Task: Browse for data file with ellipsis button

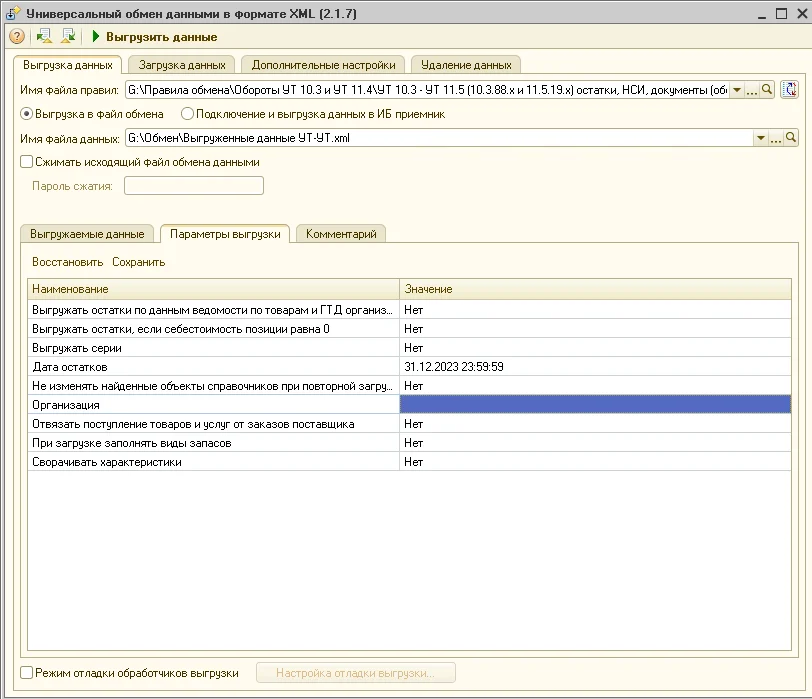Action: click(x=775, y=138)
